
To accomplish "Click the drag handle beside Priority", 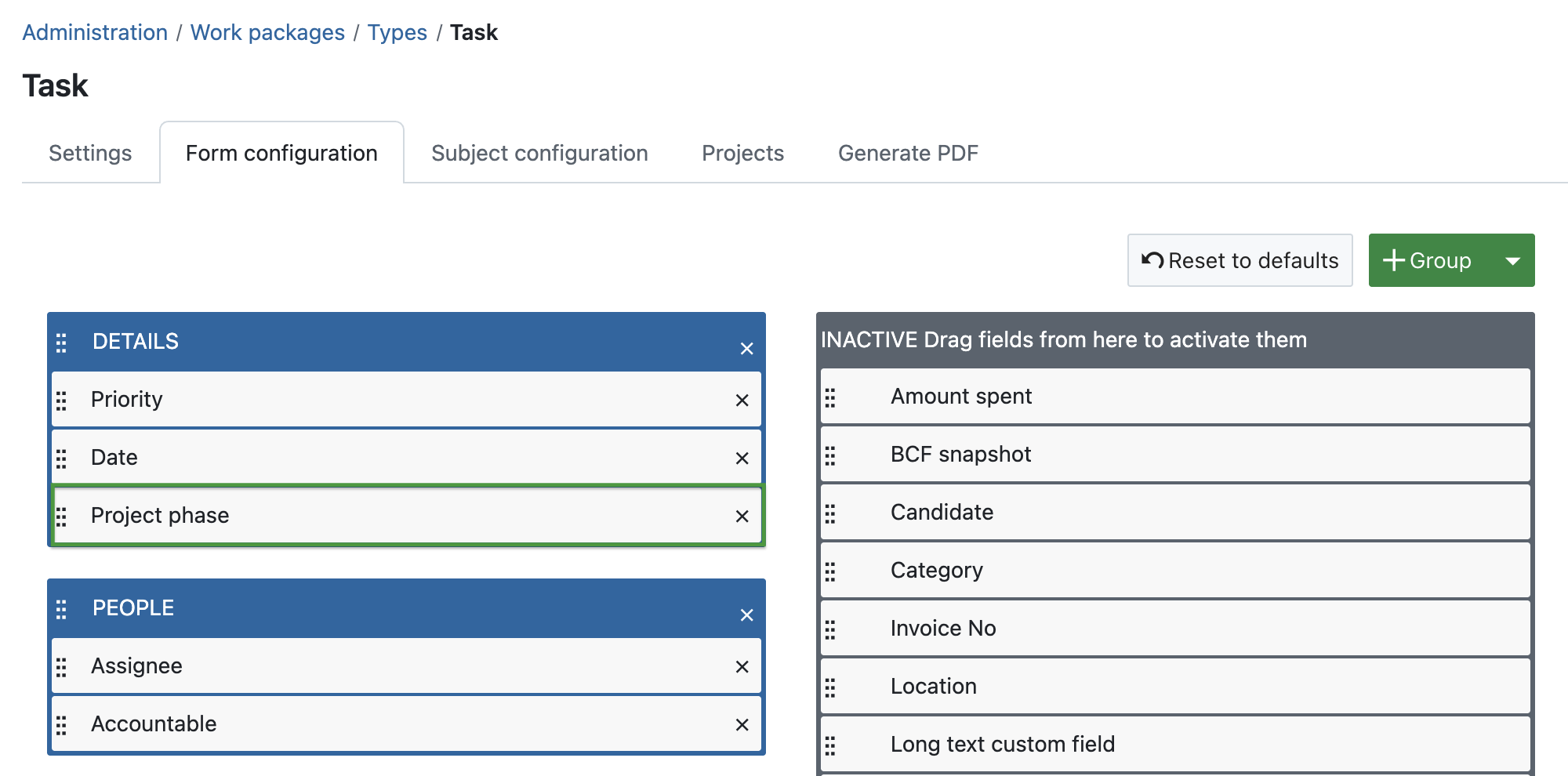I will (x=63, y=400).
